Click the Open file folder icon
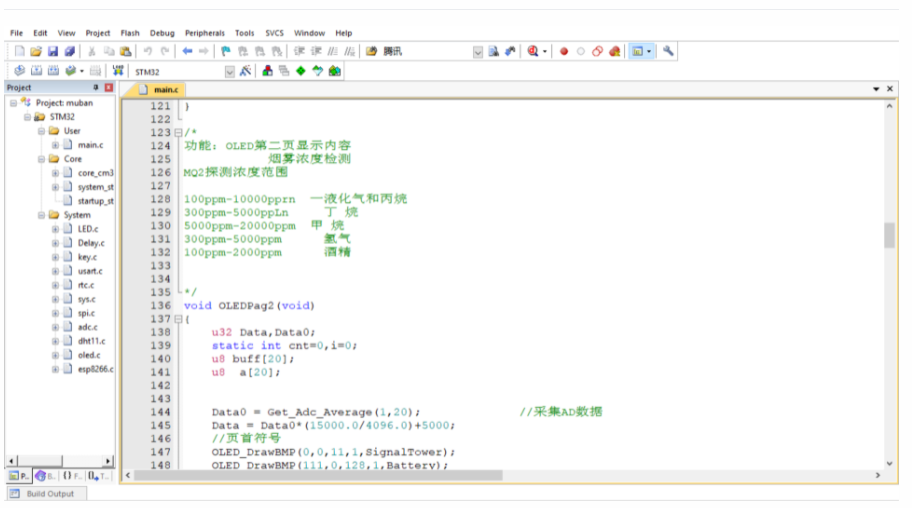 coord(36,51)
